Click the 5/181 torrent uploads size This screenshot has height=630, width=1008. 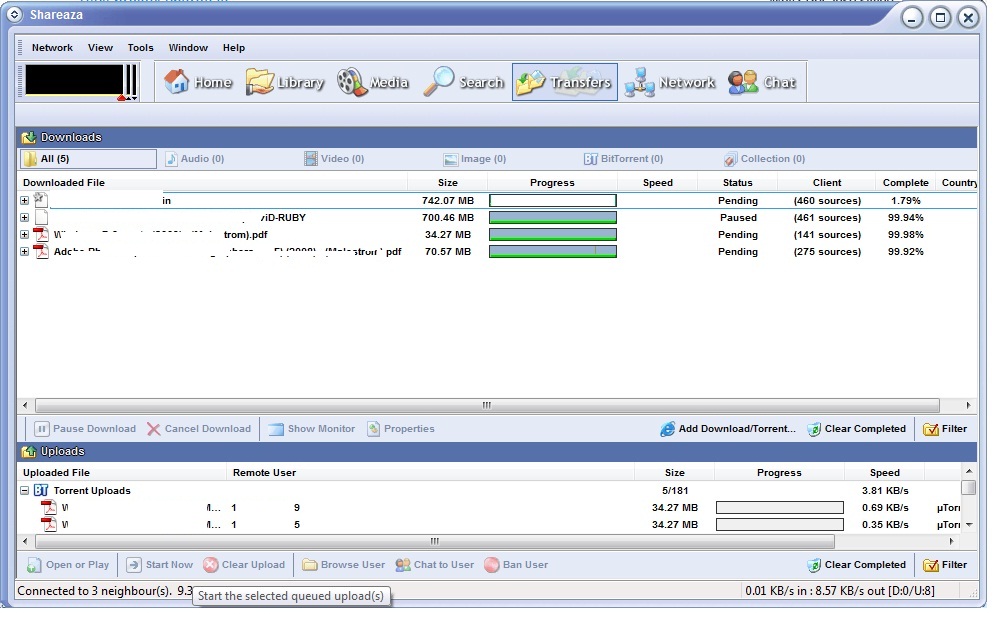click(674, 490)
